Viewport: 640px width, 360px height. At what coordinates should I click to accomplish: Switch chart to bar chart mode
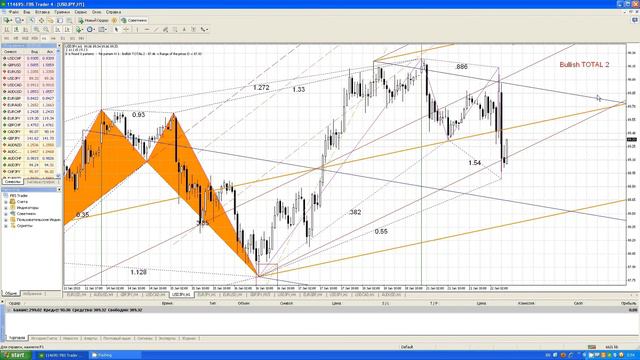pyautogui.click(x=6, y=29)
